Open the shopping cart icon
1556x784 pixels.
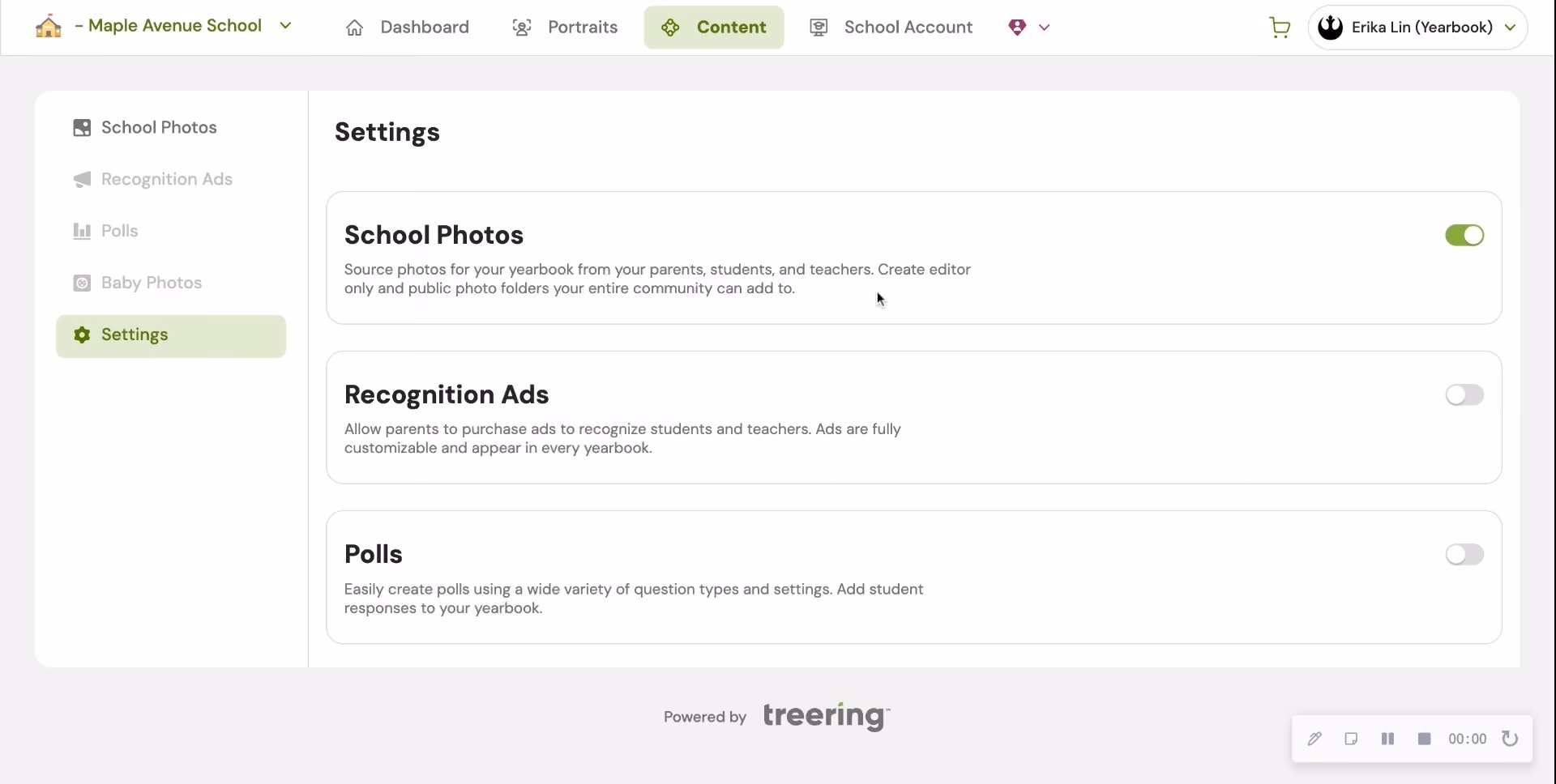1280,28
